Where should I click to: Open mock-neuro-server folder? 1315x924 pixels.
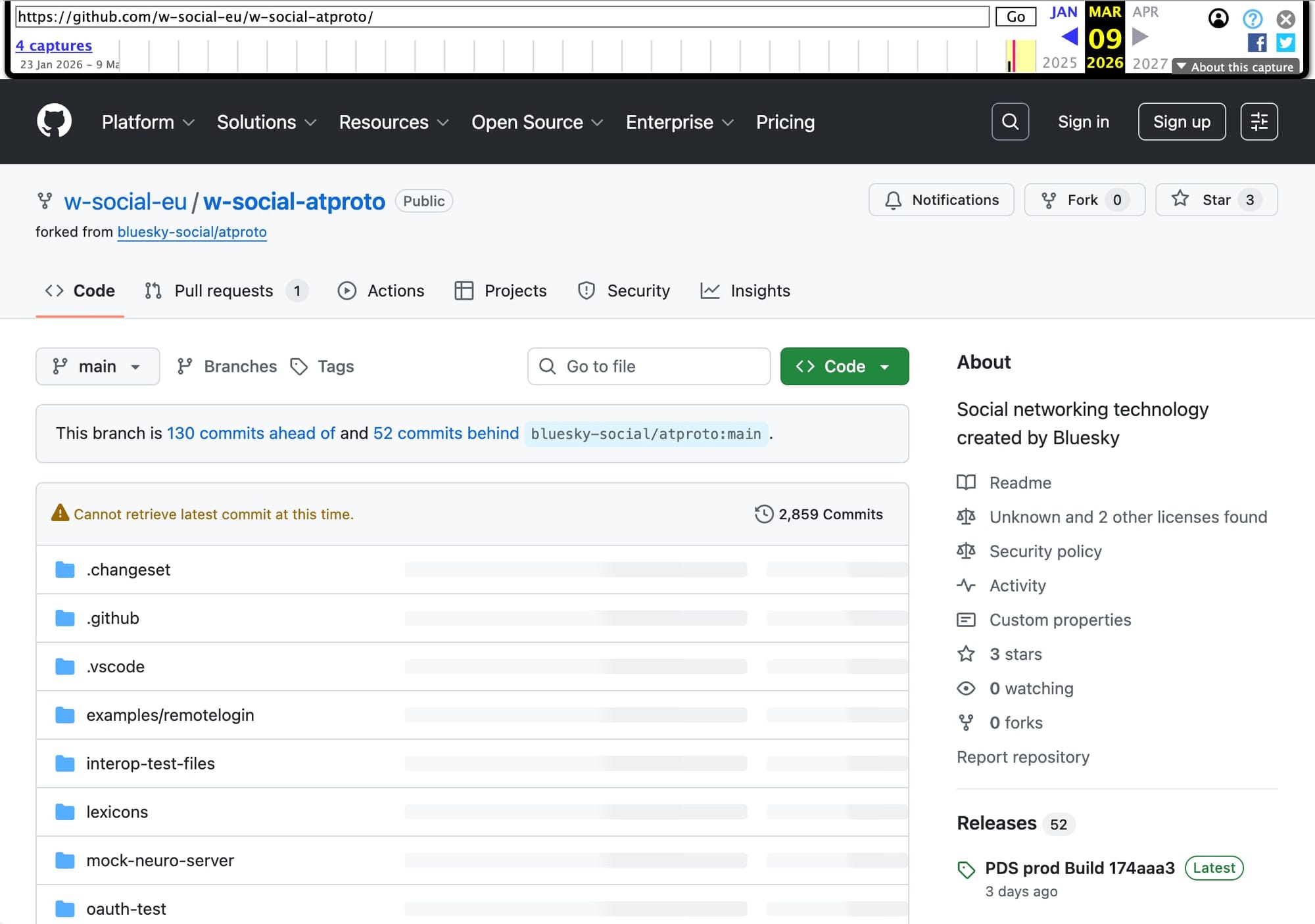(160, 860)
